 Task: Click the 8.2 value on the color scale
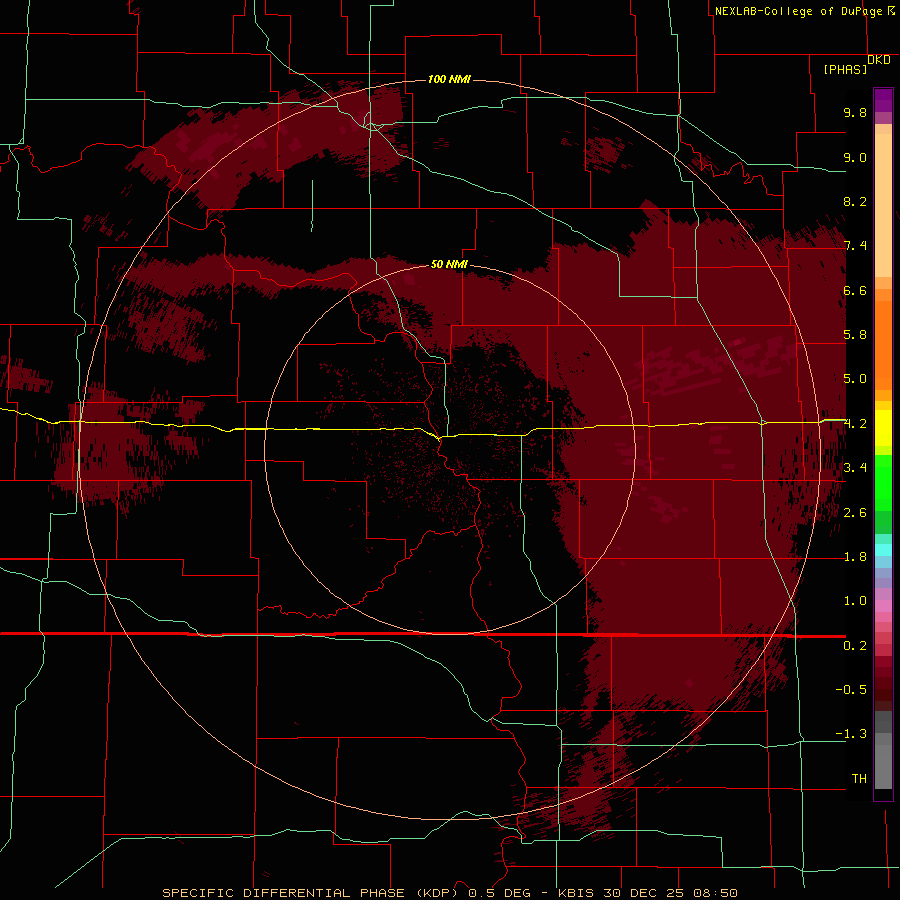(855, 201)
